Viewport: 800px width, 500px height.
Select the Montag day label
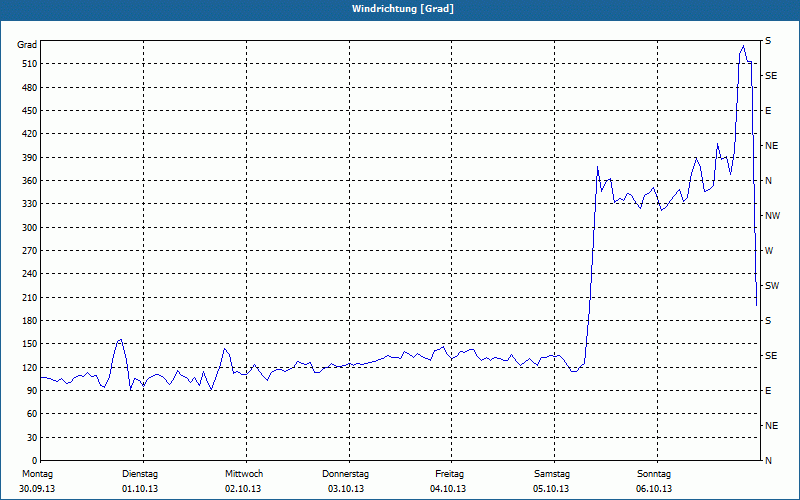[x=37, y=474]
